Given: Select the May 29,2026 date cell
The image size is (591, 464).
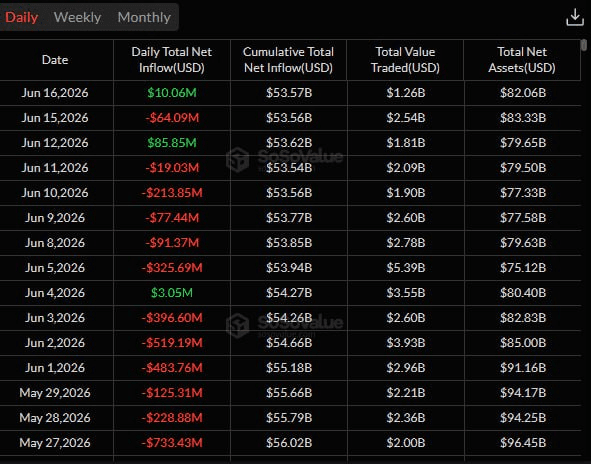Looking at the screenshot, I should click(x=55, y=393).
